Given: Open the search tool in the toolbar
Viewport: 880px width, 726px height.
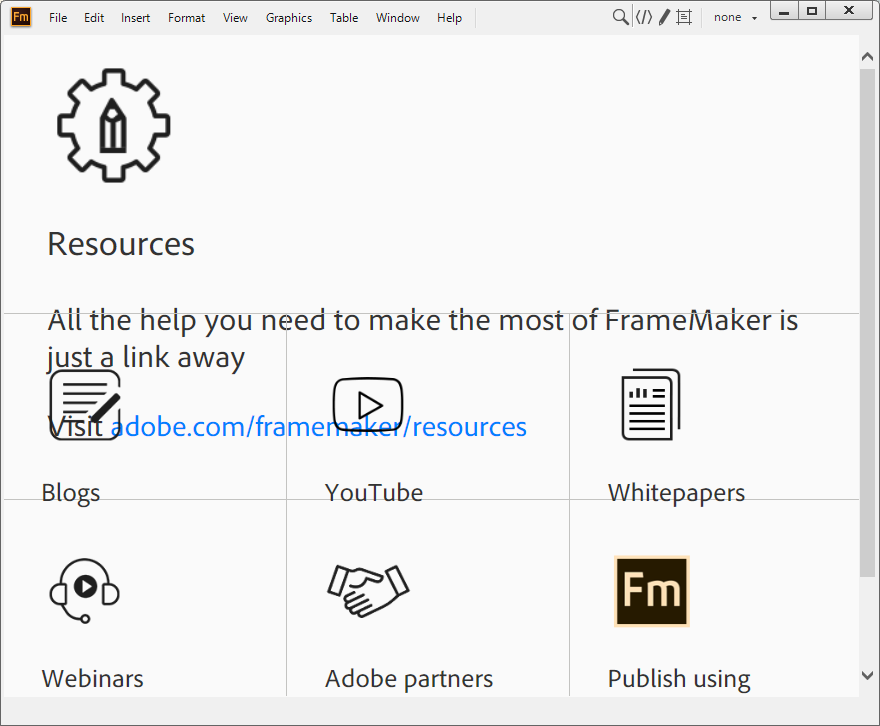Looking at the screenshot, I should coord(620,17).
